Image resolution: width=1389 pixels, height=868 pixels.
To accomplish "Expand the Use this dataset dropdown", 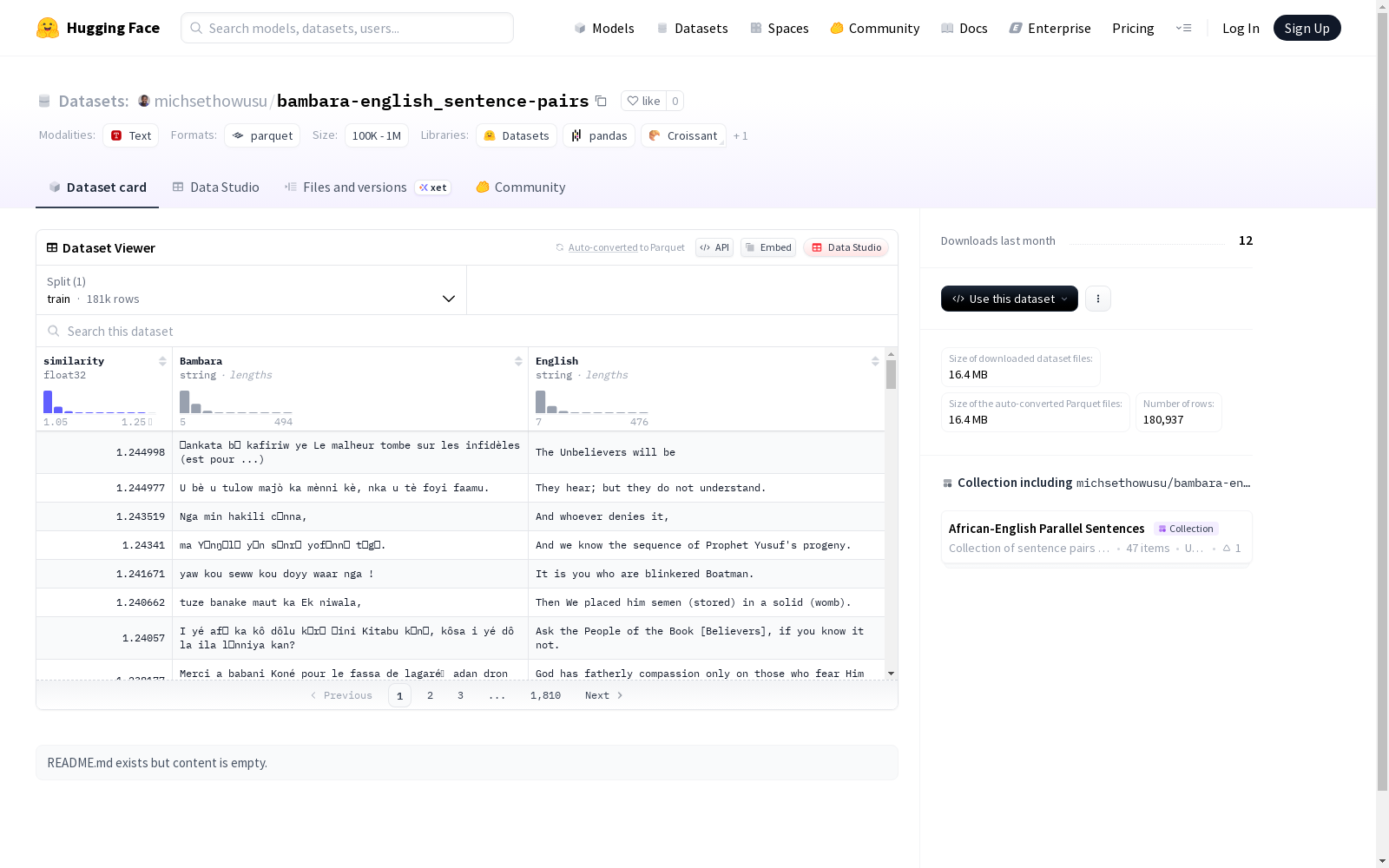I will [1010, 299].
